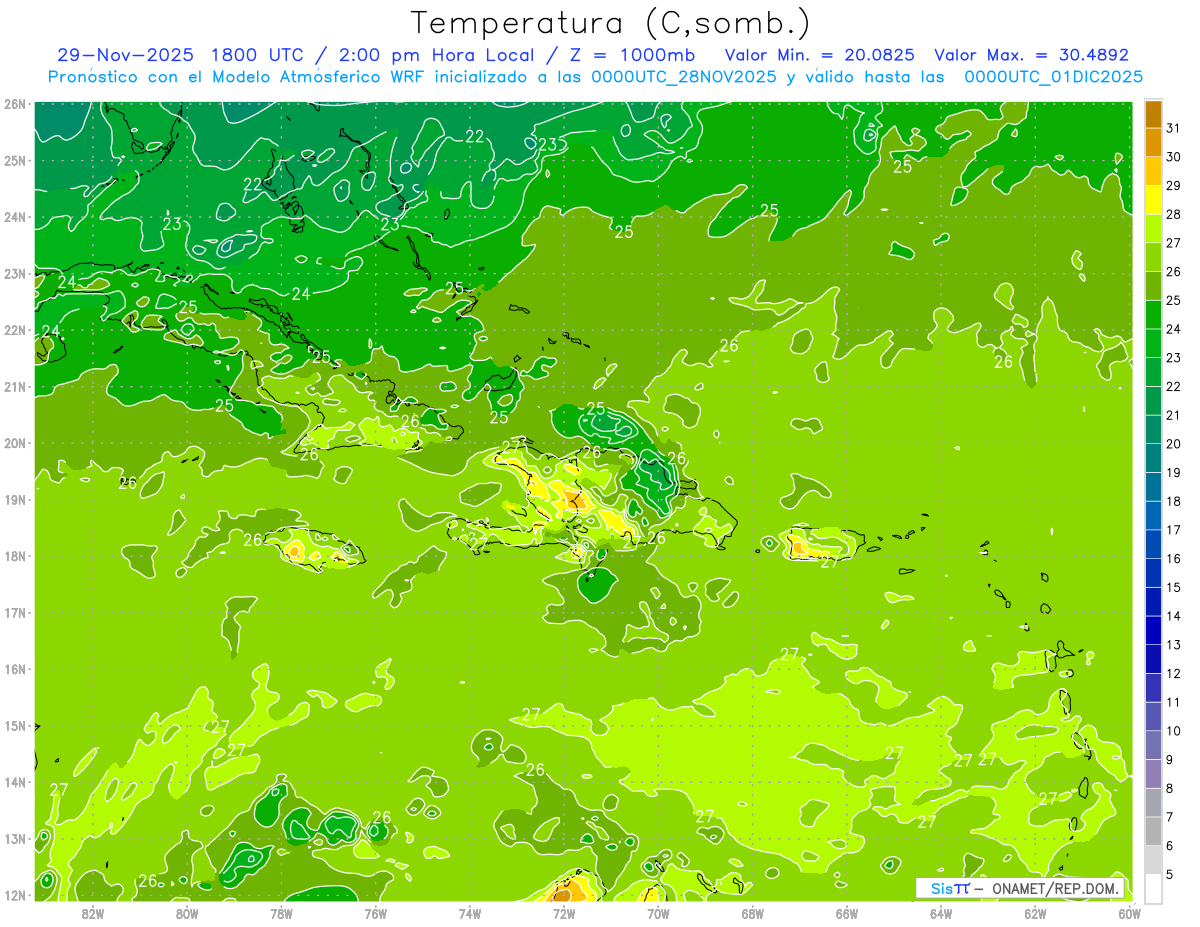Click the '20N' latitude axis label
The width and height of the screenshot is (1200, 927).
(x=15, y=443)
